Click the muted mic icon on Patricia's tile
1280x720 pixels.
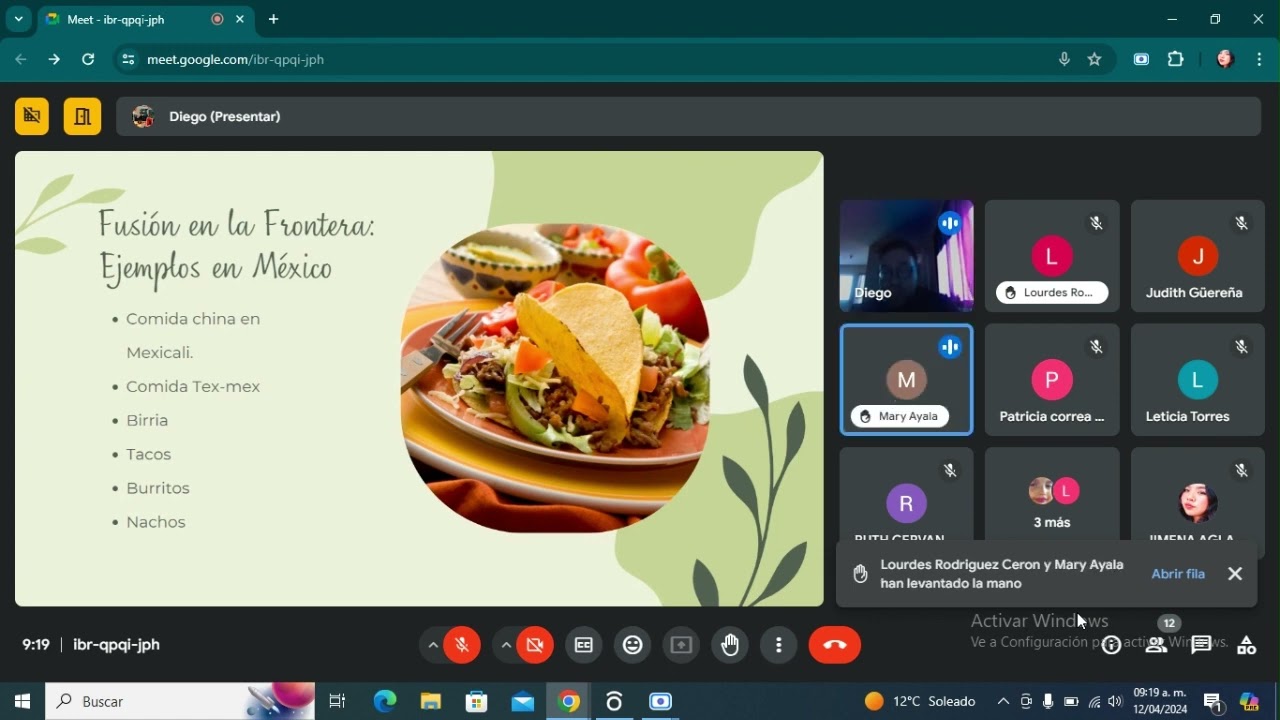pos(1097,347)
